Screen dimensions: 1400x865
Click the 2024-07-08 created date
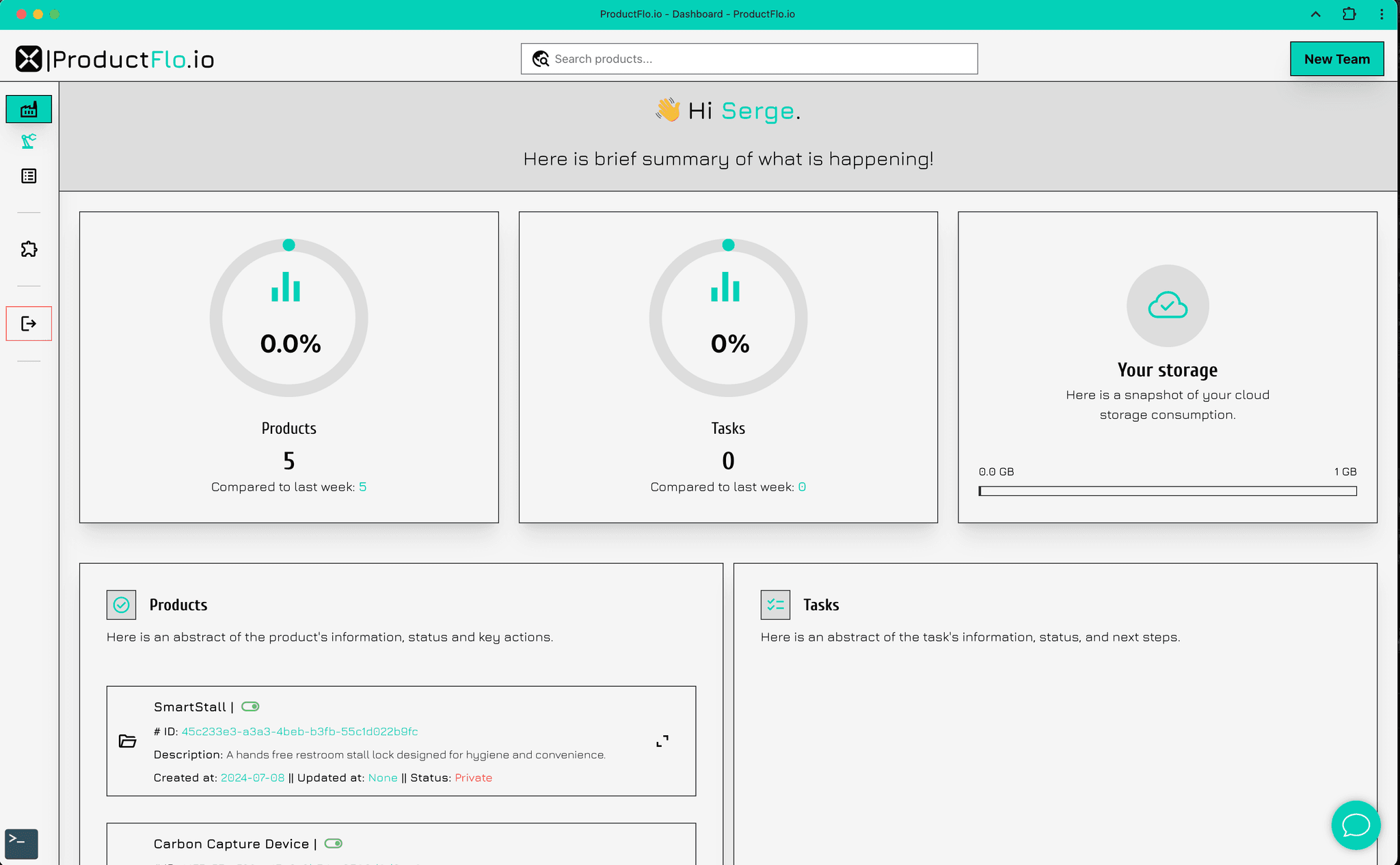[252, 778]
